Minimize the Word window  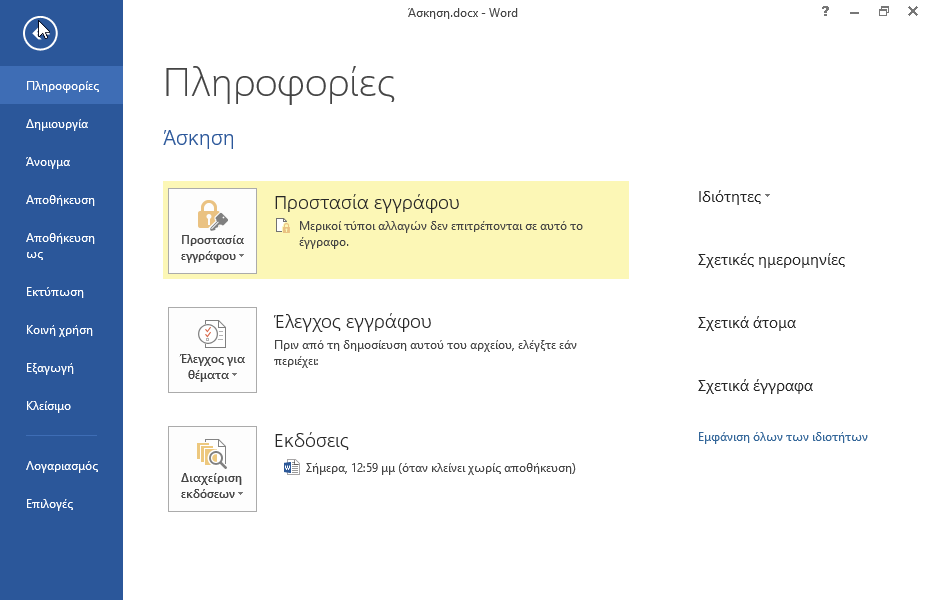pyautogui.click(x=854, y=11)
